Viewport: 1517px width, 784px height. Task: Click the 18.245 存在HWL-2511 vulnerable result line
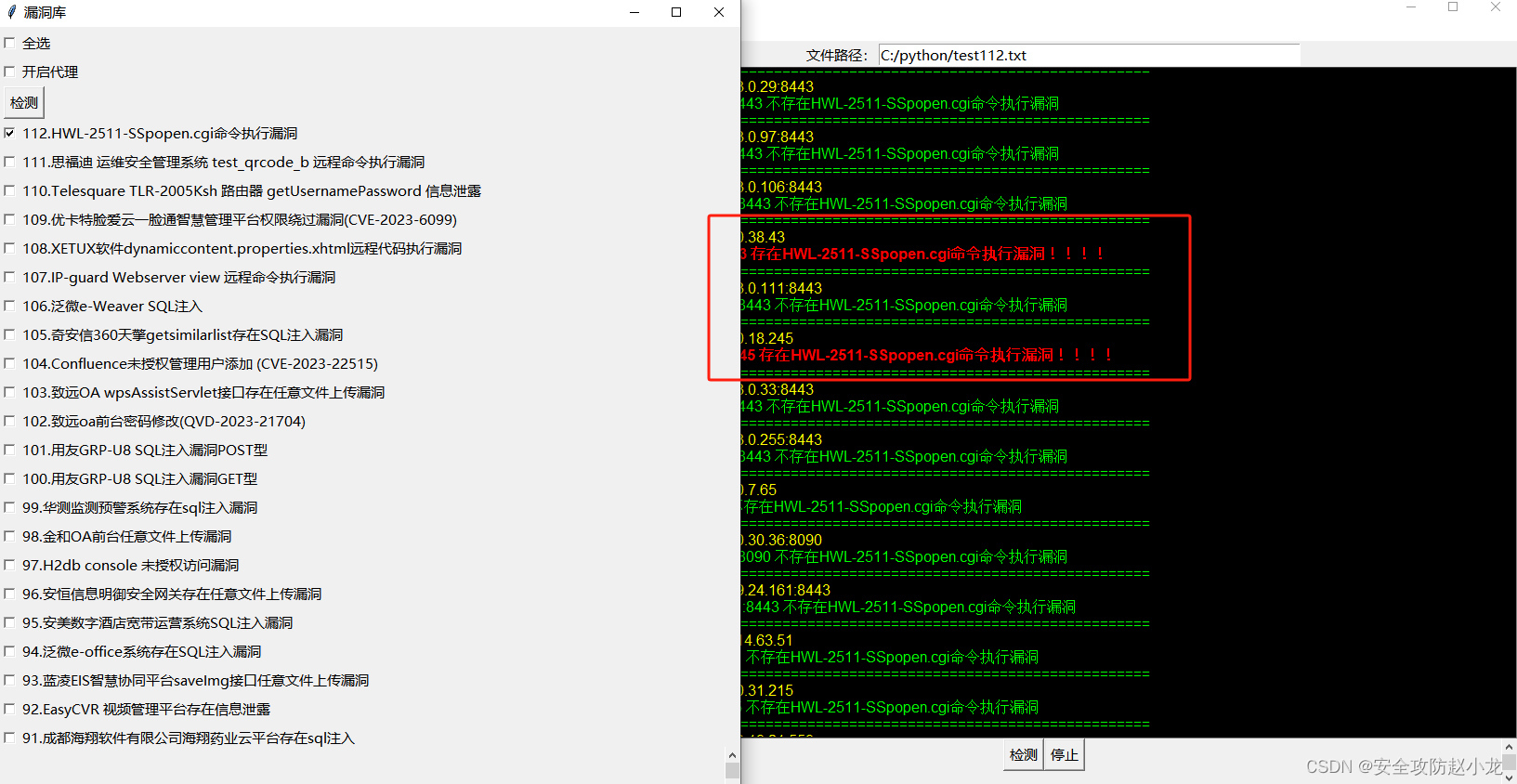[926, 355]
